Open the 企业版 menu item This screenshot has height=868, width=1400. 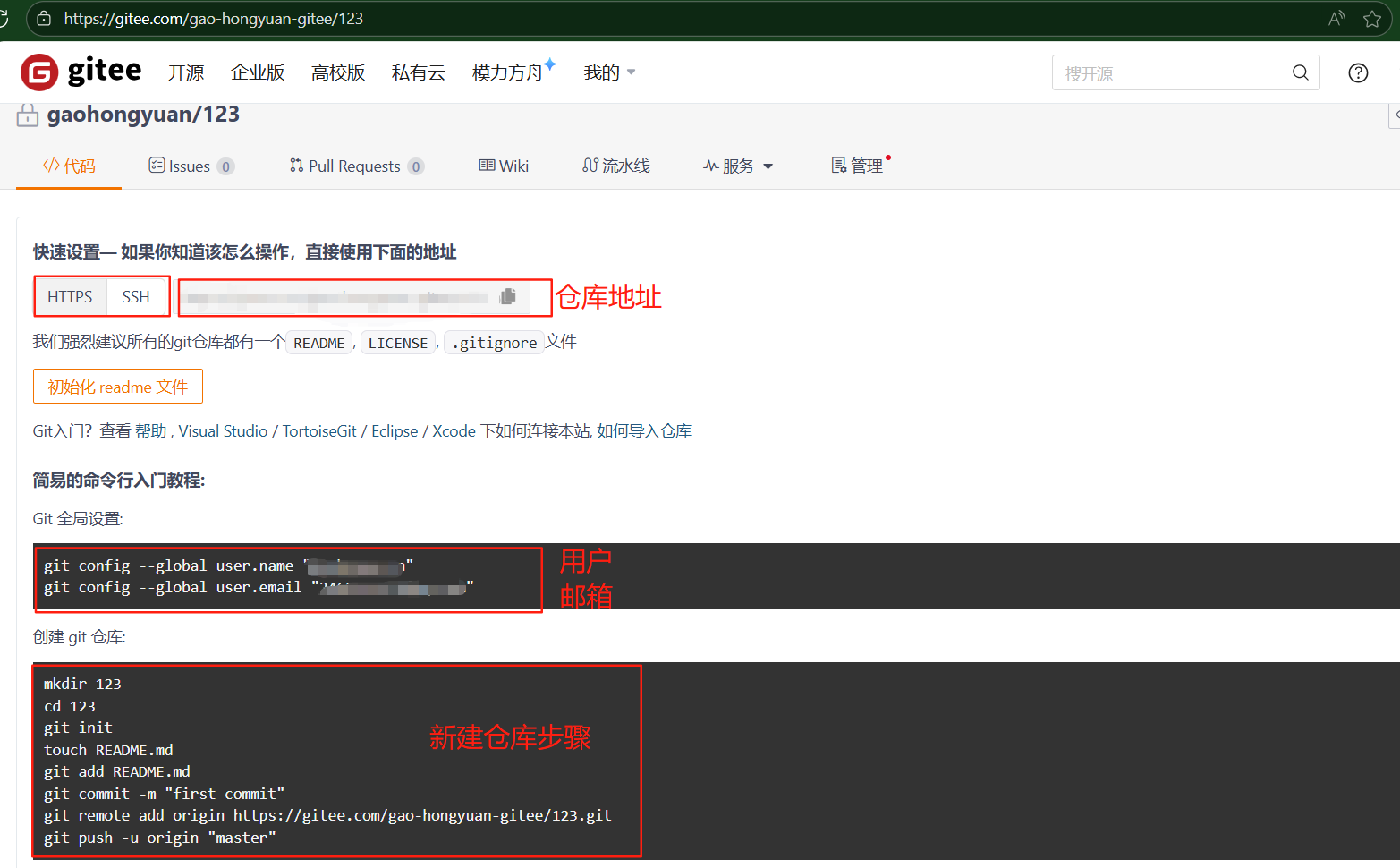258,72
